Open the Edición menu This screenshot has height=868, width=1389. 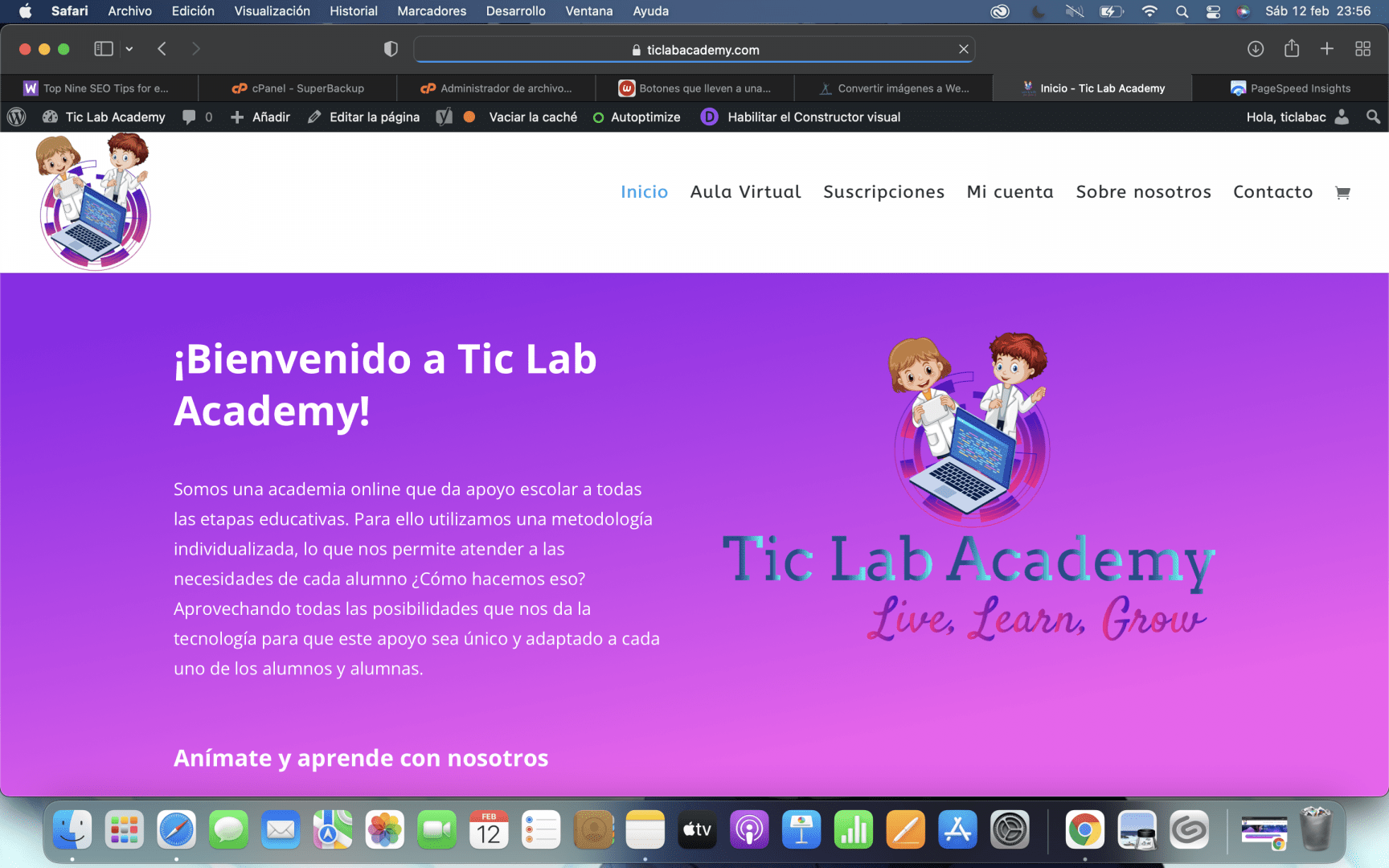tap(193, 11)
